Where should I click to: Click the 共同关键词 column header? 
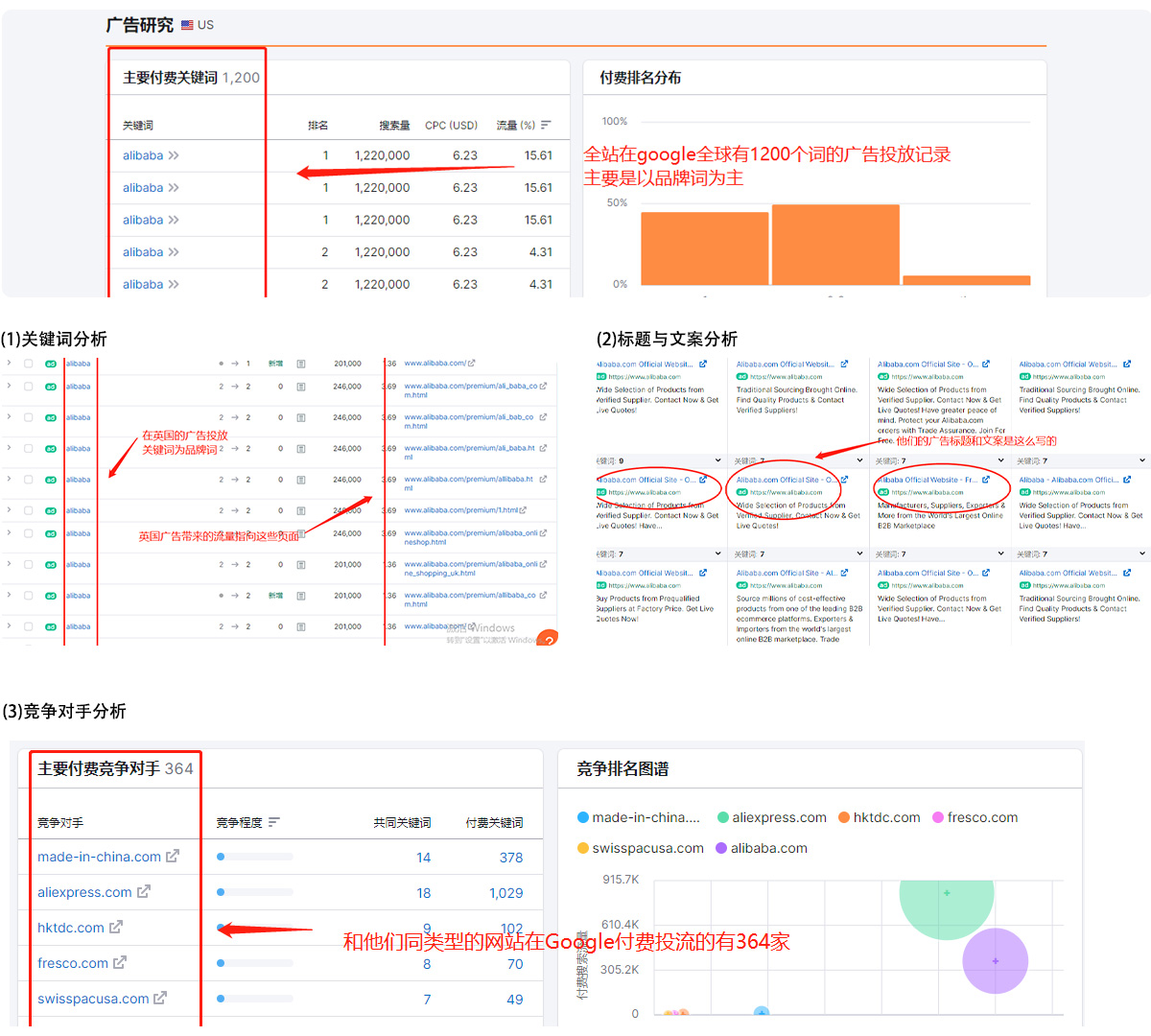coord(402,823)
